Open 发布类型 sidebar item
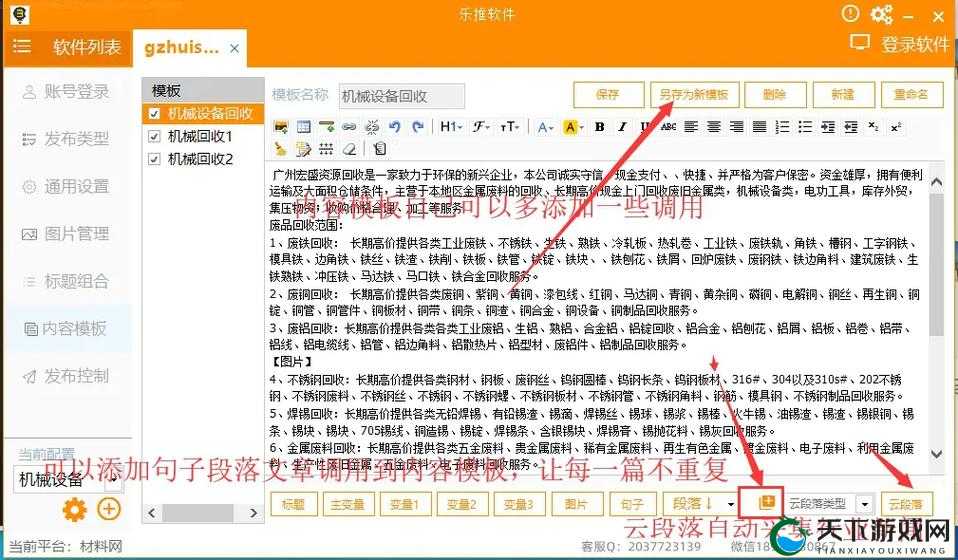Screen dimensions: 958x560 point(66,139)
